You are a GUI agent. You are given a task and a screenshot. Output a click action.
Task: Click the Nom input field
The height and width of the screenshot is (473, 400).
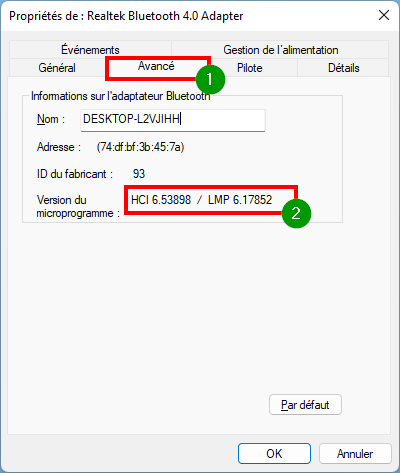173,120
